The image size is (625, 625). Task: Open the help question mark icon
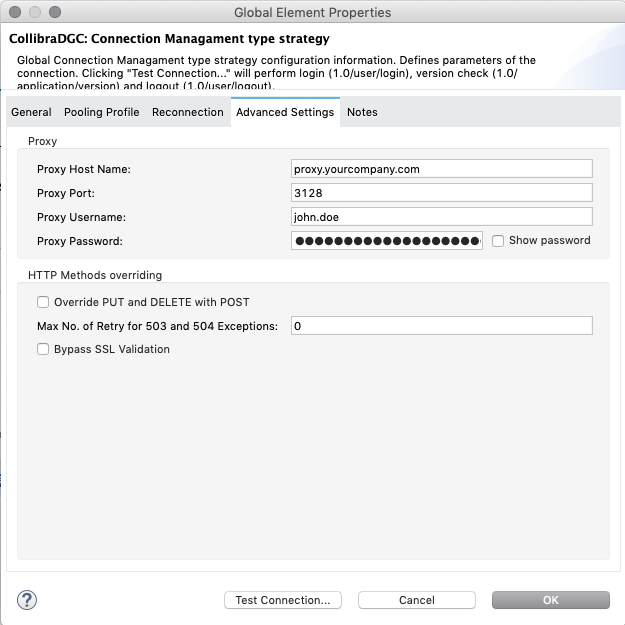(x=27, y=600)
